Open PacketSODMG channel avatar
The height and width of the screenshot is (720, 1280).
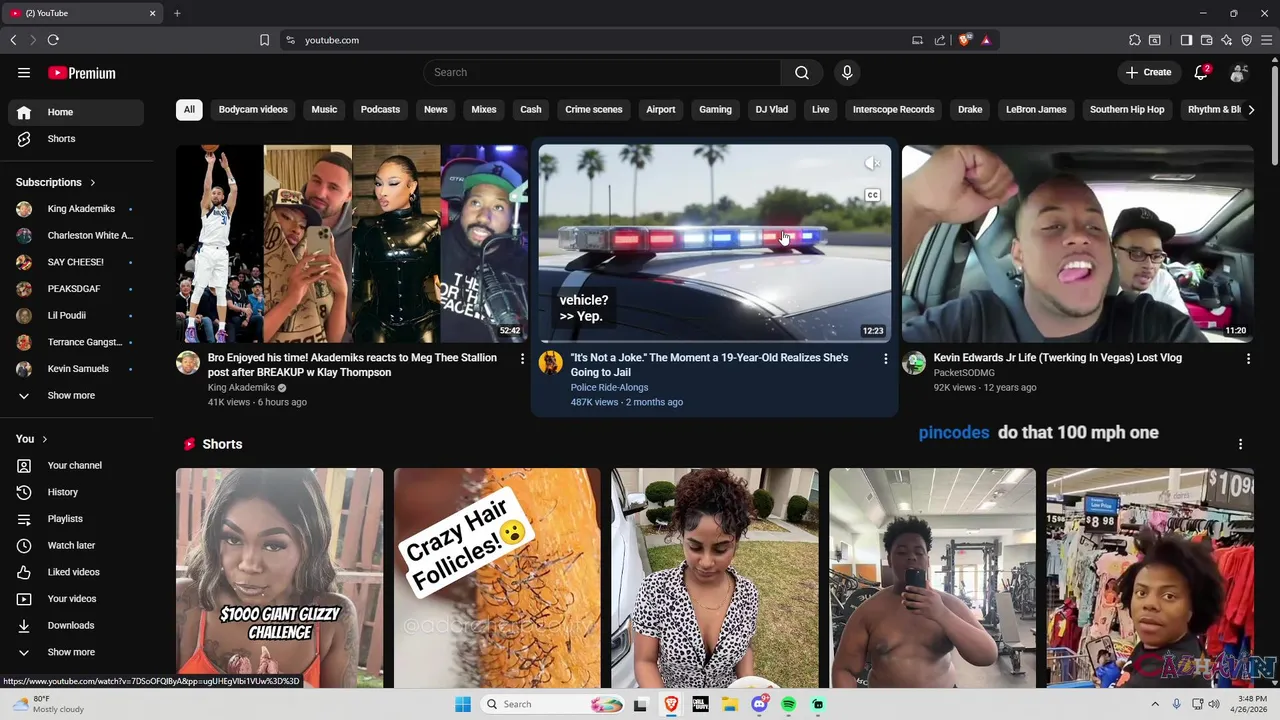[914, 363]
